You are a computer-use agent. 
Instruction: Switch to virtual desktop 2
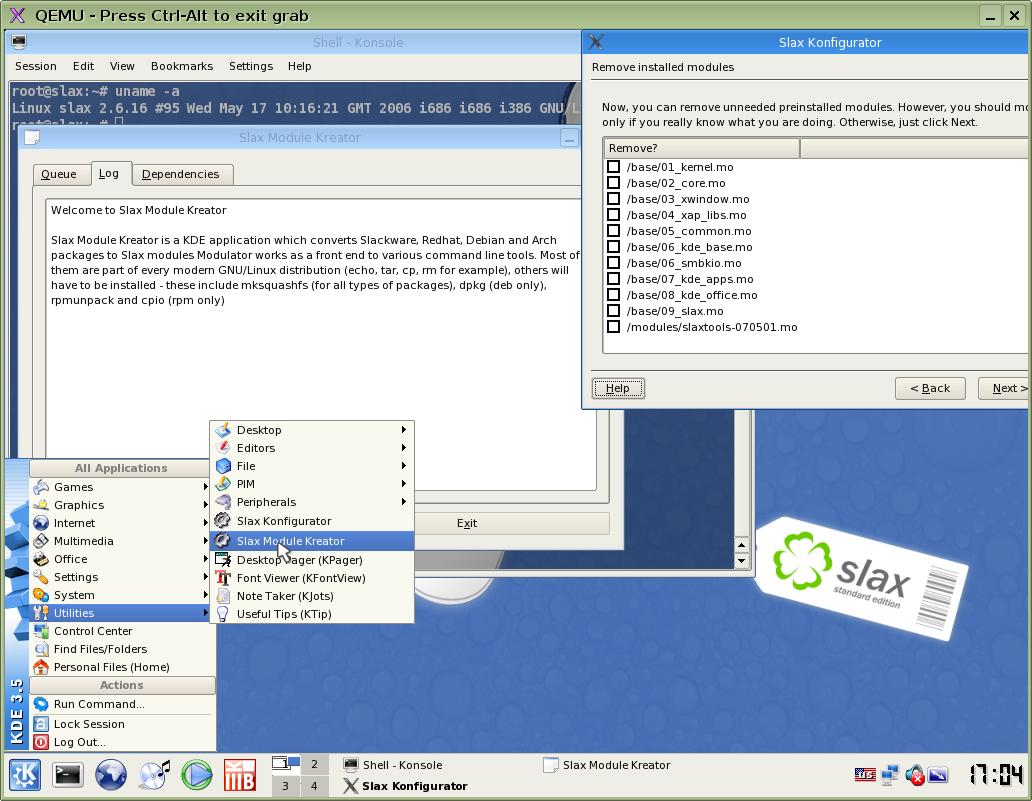click(x=315, y=764)
